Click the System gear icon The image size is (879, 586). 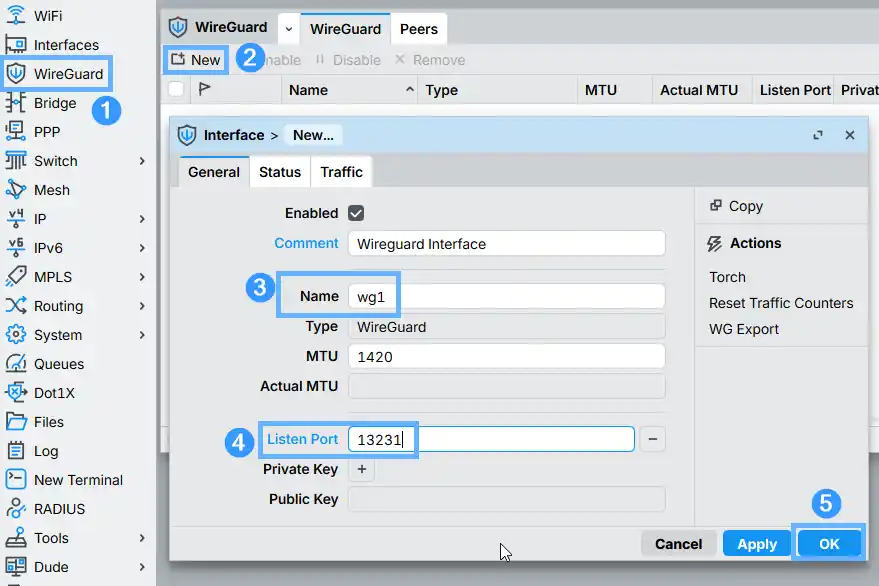16,335
